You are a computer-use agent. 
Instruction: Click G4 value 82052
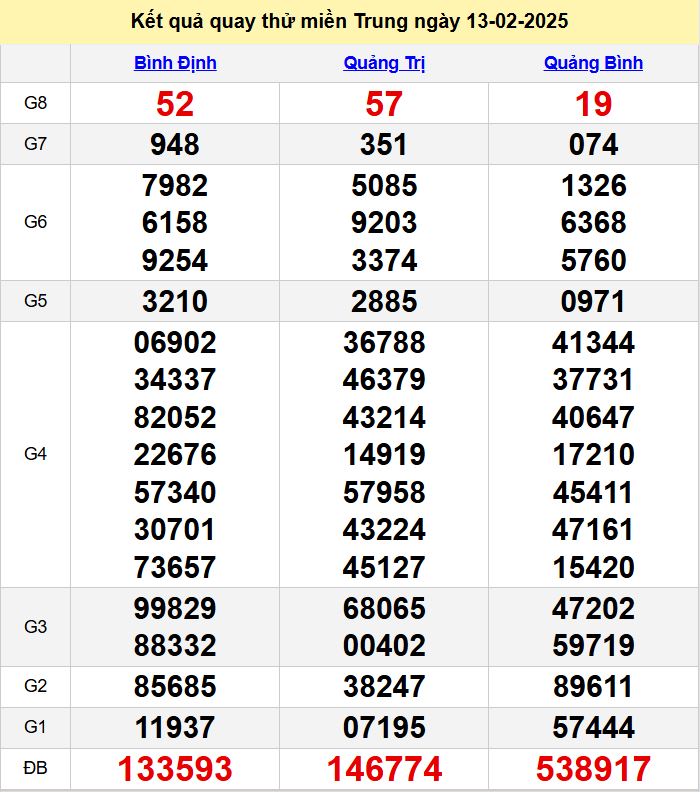coord(175,418)
